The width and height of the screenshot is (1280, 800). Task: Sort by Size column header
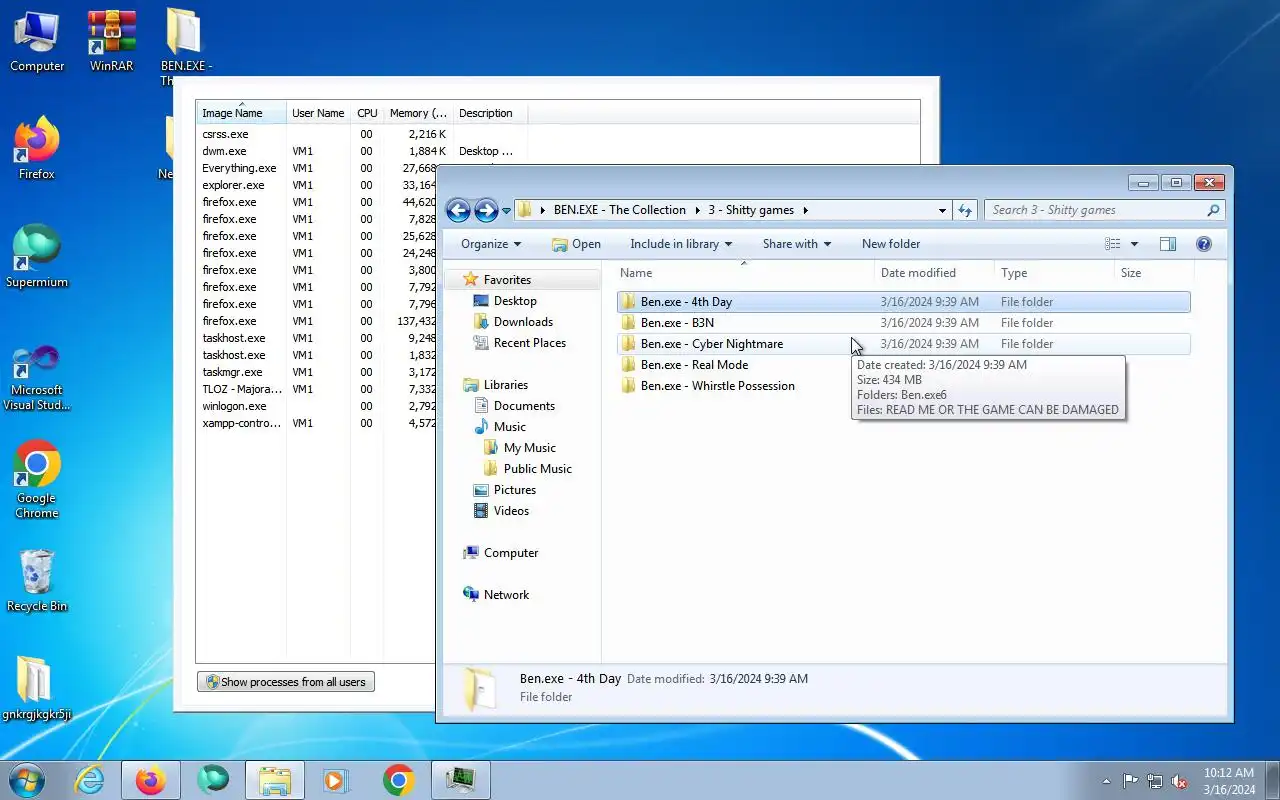tap(1154, 273)
